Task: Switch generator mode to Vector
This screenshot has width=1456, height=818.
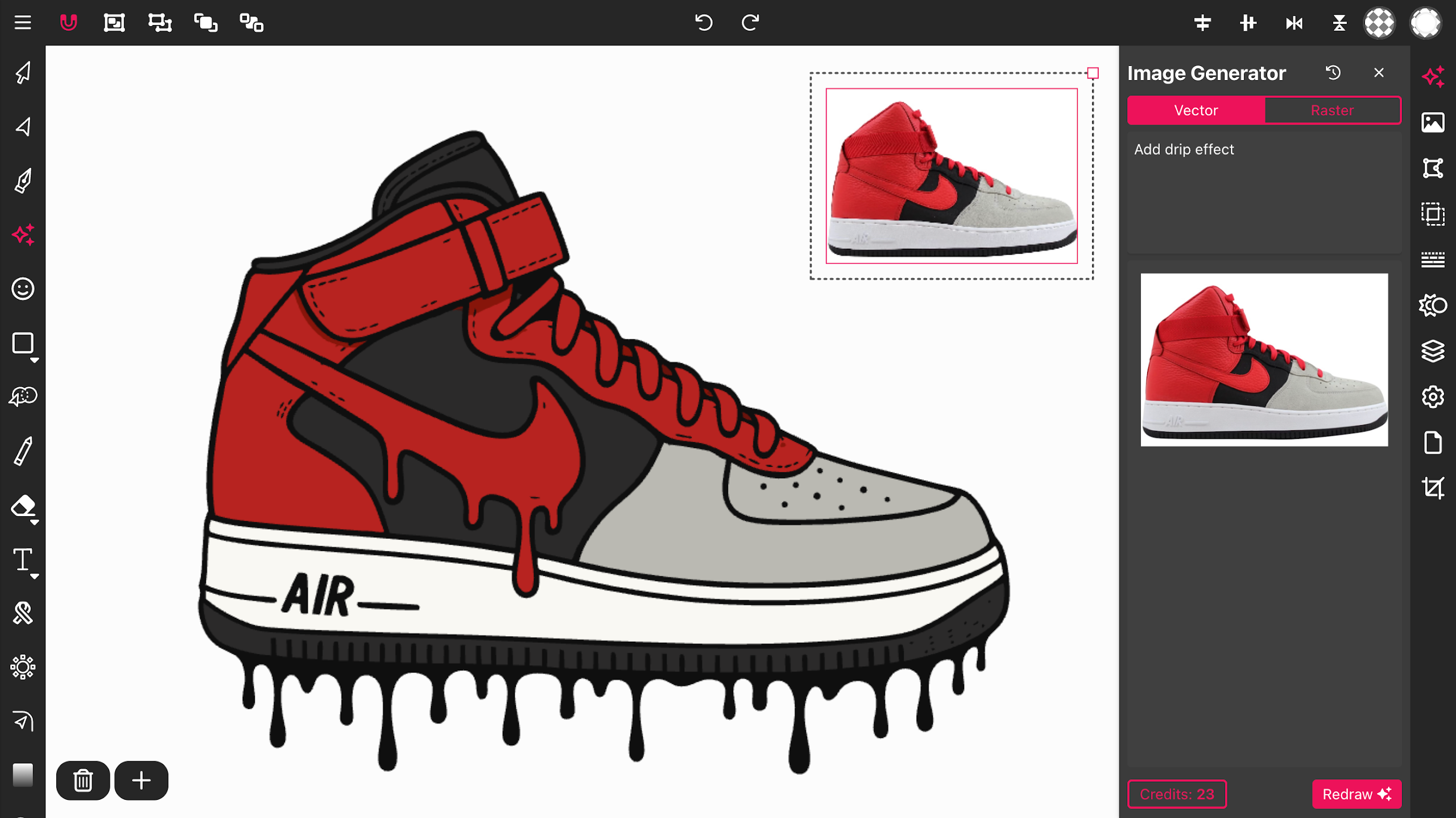Action: pyautogui.click(x=1196, y=110)
